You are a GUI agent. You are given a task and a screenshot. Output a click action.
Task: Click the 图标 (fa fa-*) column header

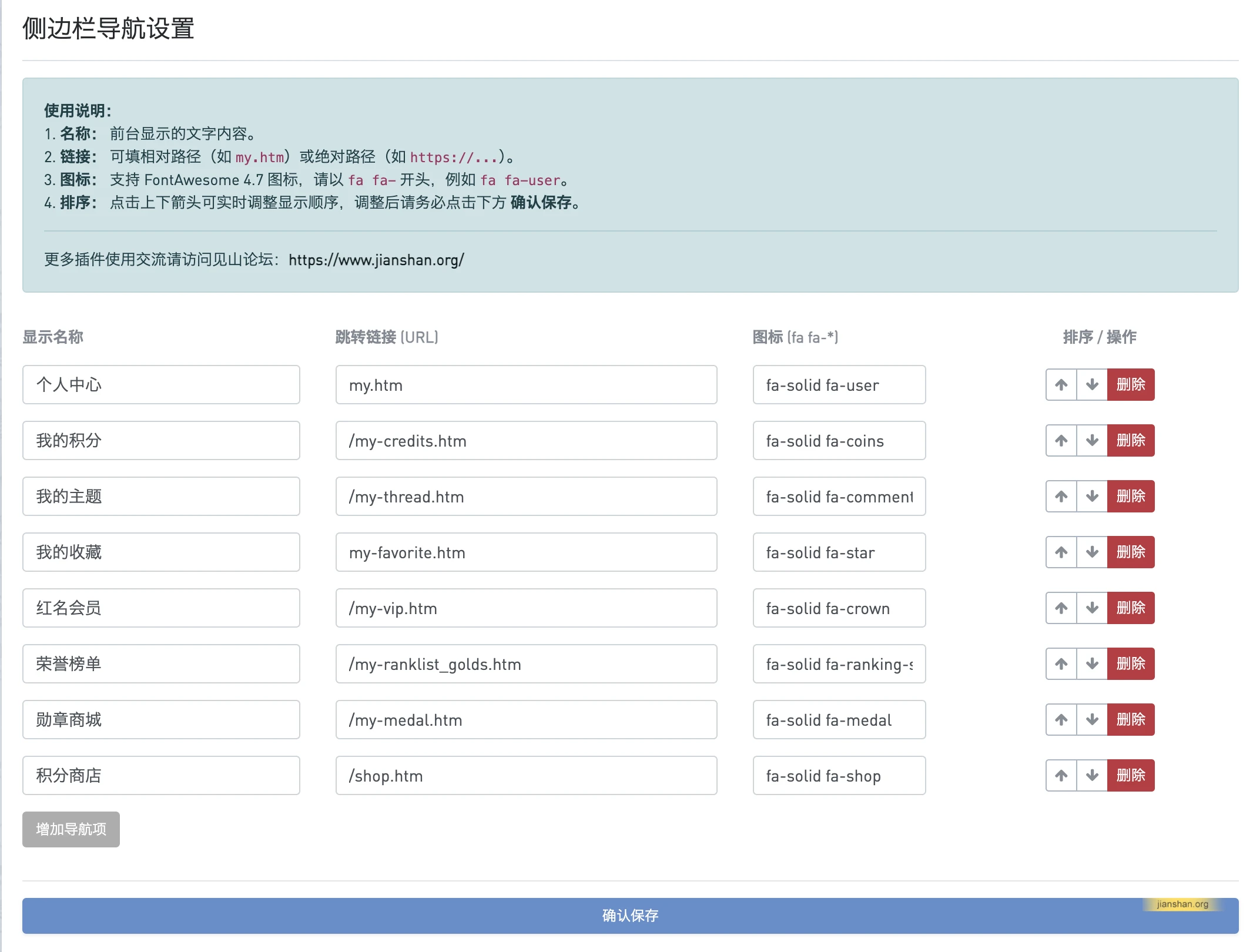(x=795, y=337)
